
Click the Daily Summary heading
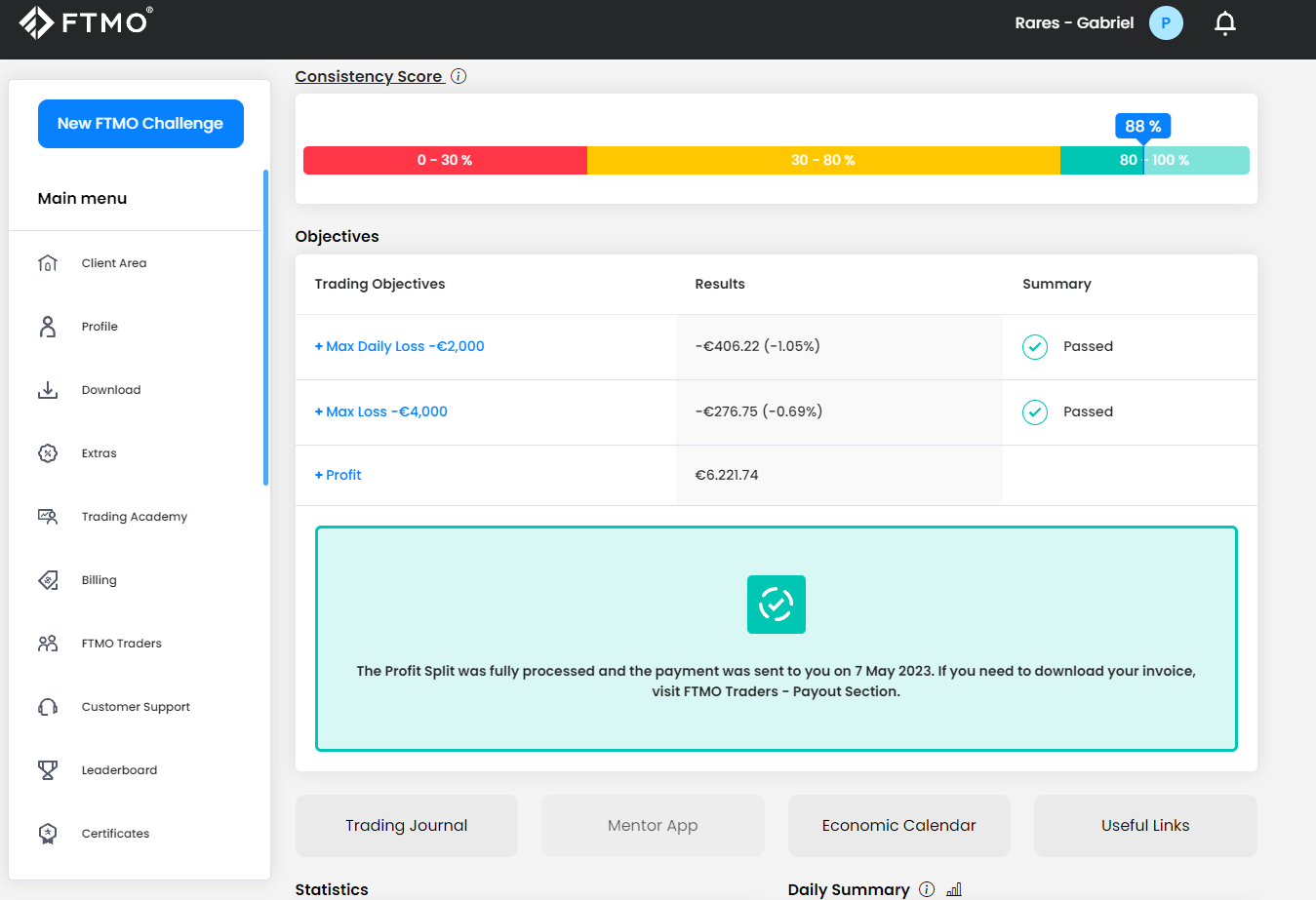click(849, 889)
